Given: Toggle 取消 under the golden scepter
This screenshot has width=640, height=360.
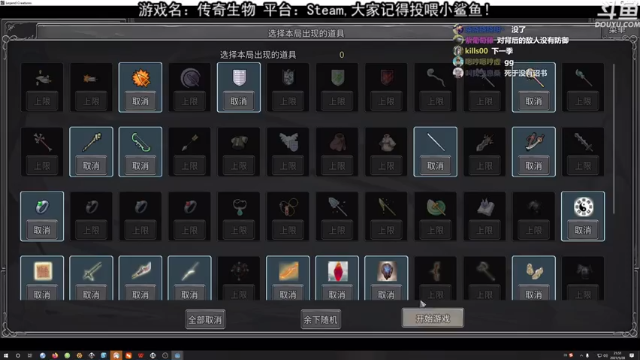Looking at the screenshot, I should [x=91, y=166].
